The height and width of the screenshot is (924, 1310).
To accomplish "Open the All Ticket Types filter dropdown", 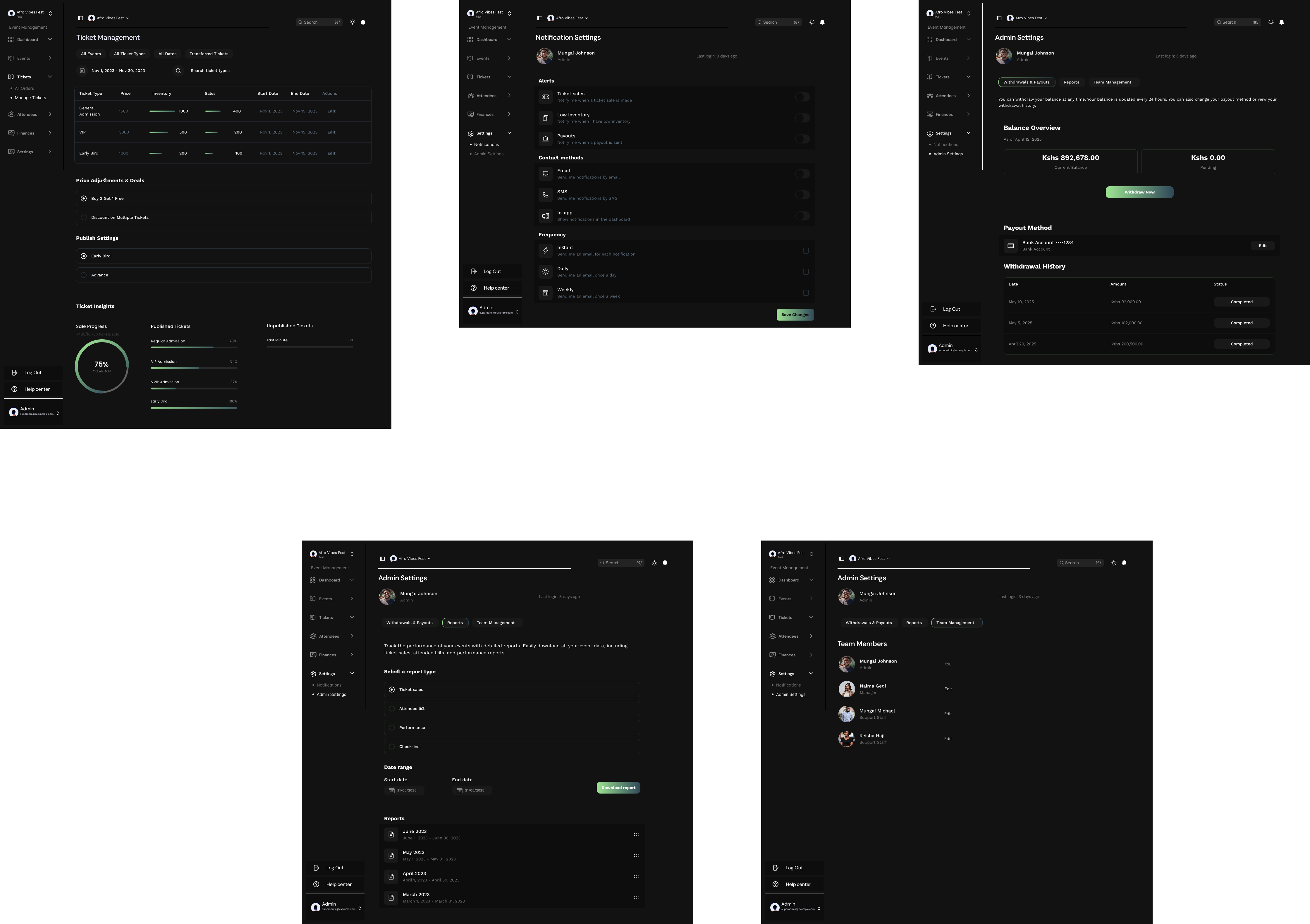I will [130, 54].
